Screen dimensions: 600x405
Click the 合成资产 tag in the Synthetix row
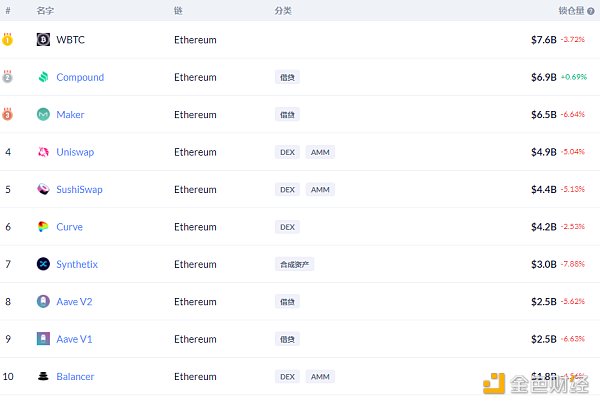click(294, 265)
